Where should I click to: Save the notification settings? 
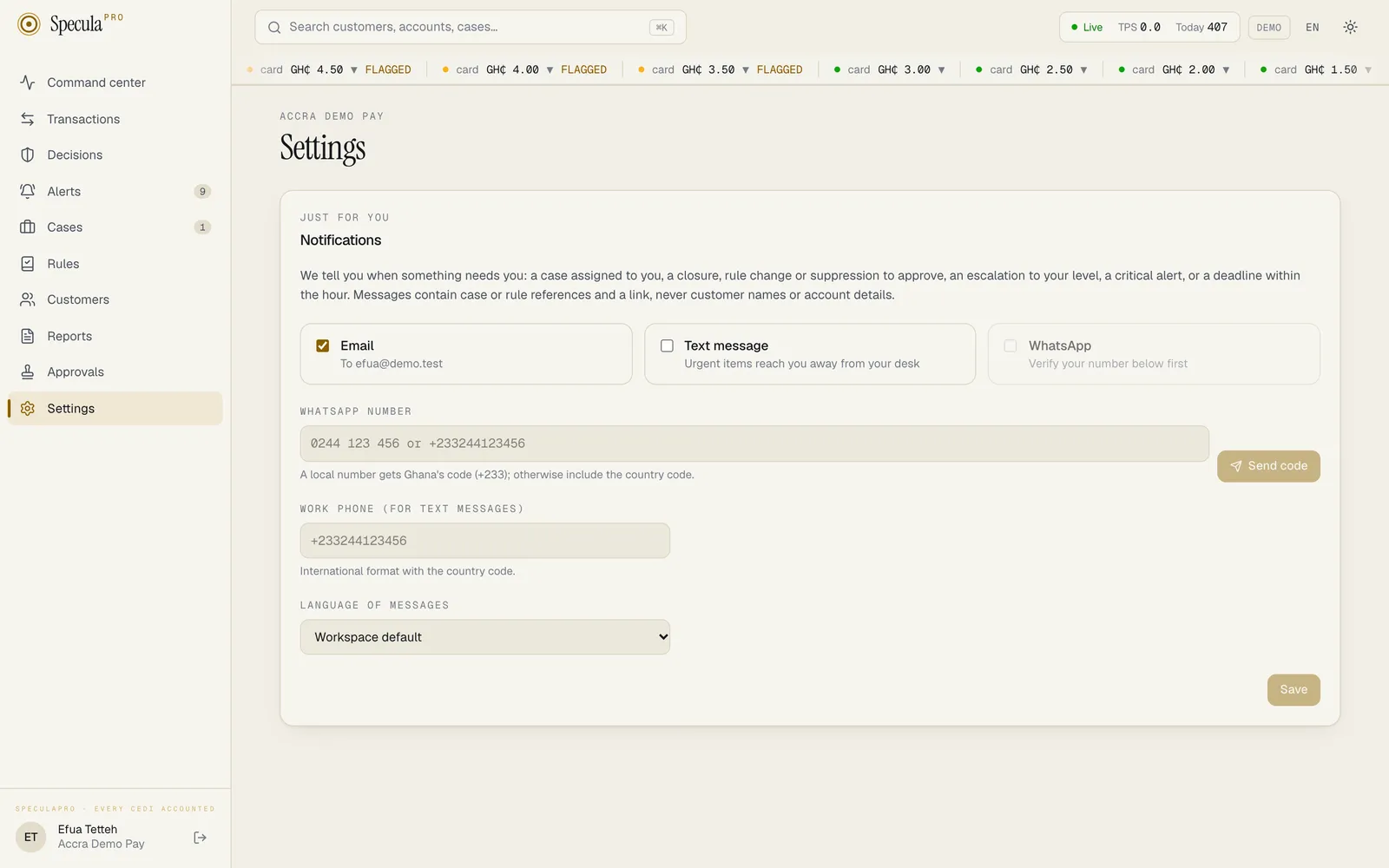(x=1294, y=690)
